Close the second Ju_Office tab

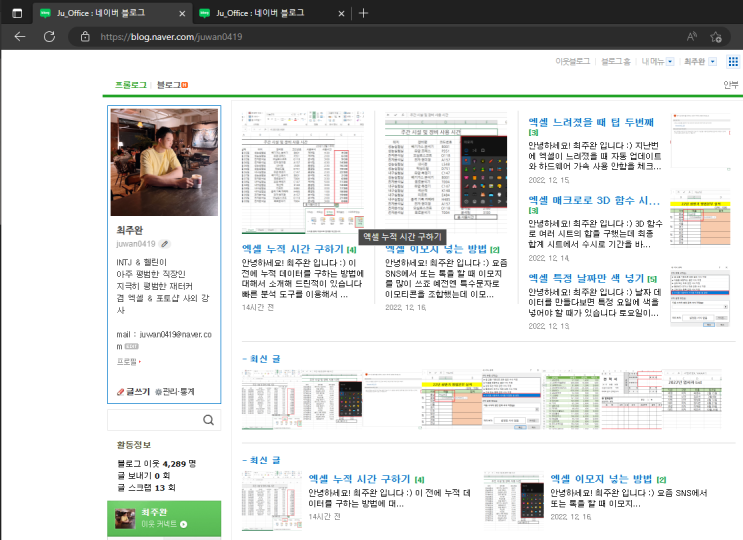[x=341, y=14]
